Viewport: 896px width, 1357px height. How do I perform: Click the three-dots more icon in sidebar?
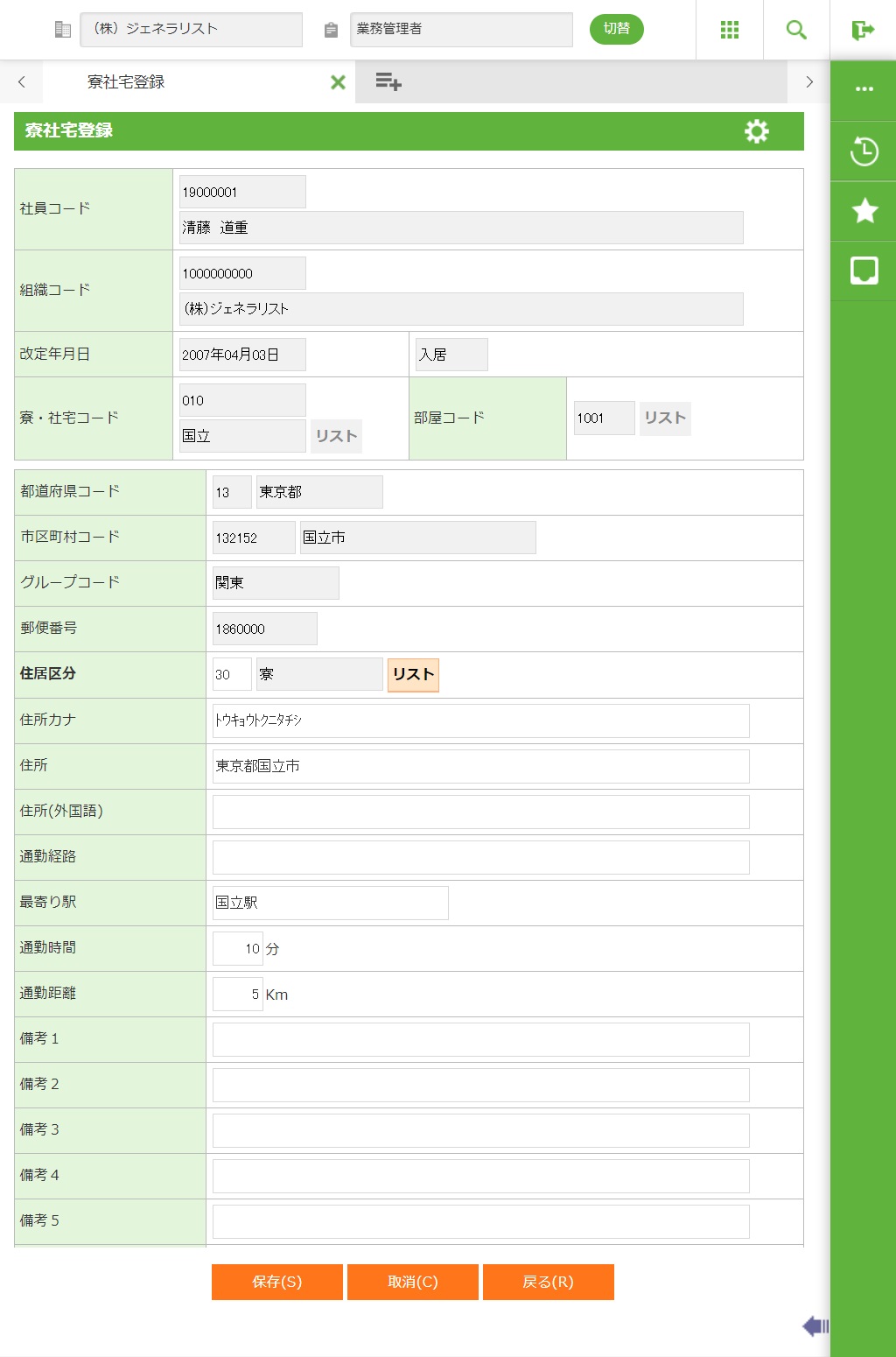pyautogui.click(x=864, y=89)
